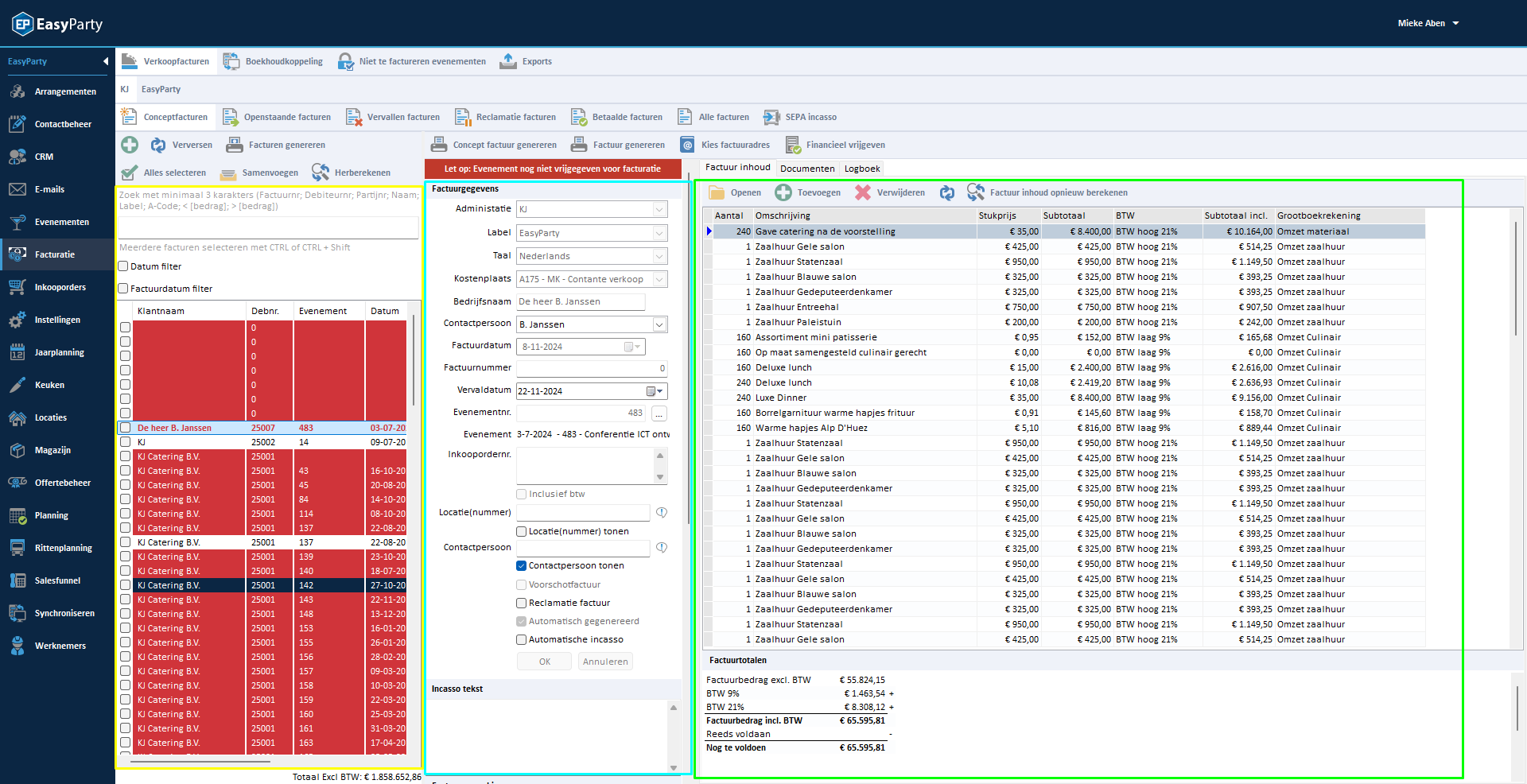The image size is (1527, 784).
Task: Click the green add invoice plus icon
Action: 130,145
